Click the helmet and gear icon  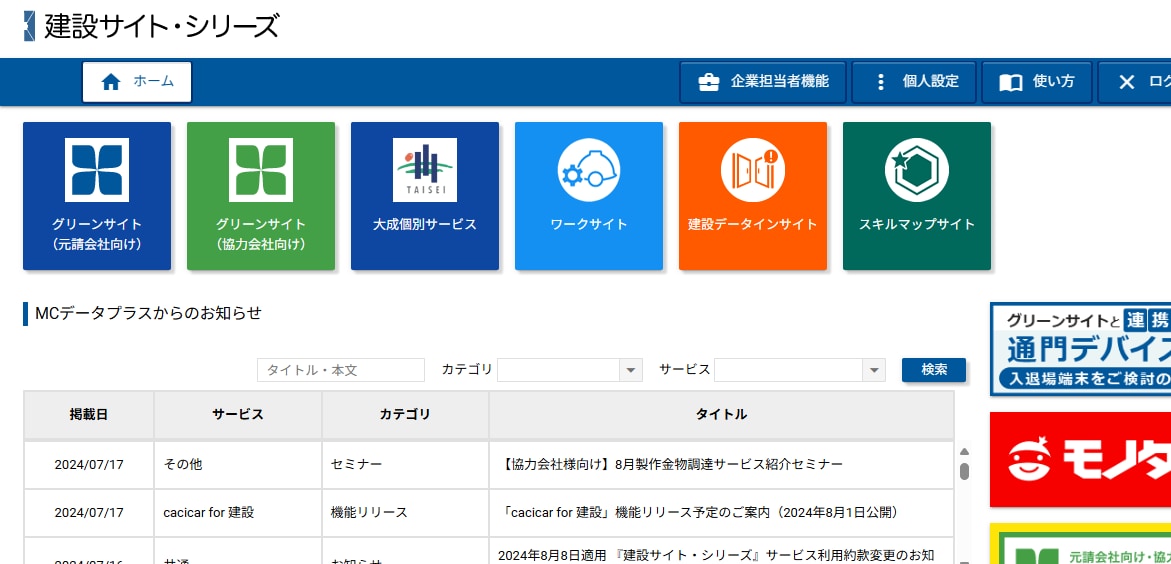(588, 170)
